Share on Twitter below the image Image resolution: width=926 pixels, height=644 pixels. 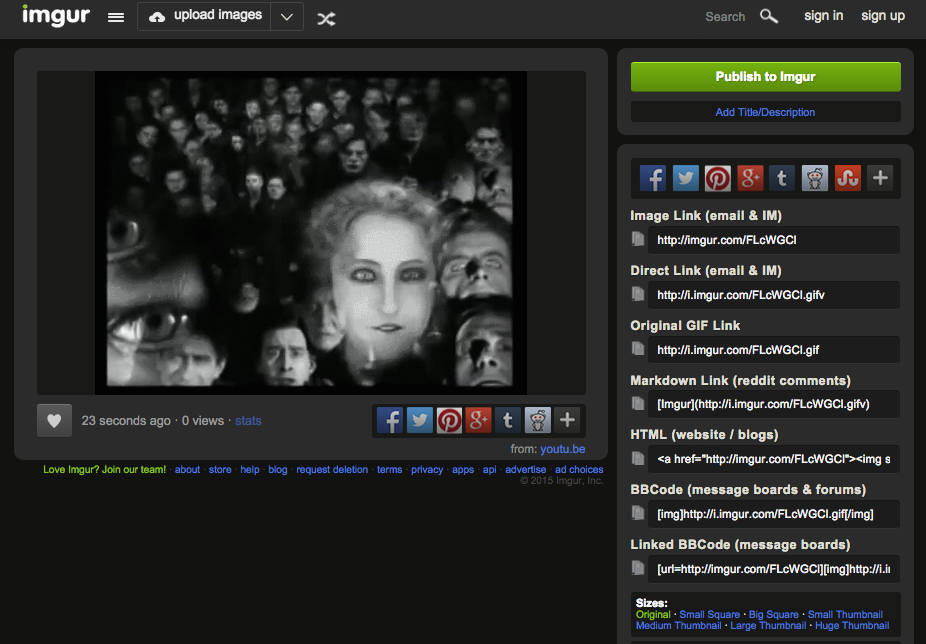pos(419,420)
